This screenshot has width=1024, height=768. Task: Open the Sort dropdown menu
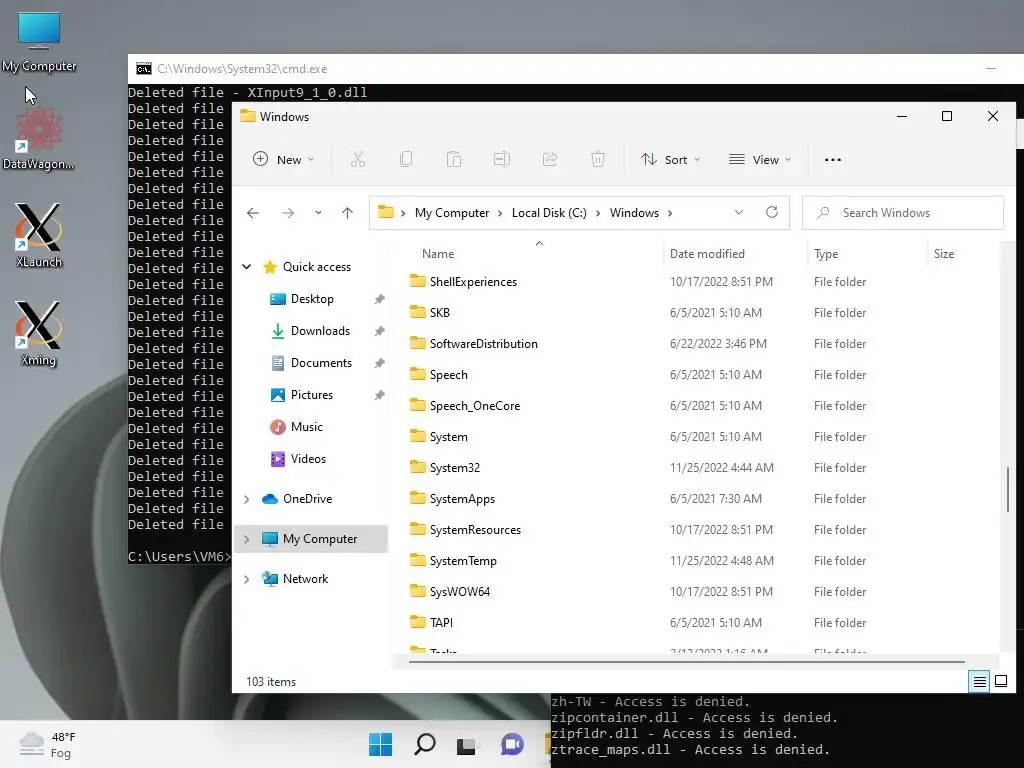coord(670,159)
